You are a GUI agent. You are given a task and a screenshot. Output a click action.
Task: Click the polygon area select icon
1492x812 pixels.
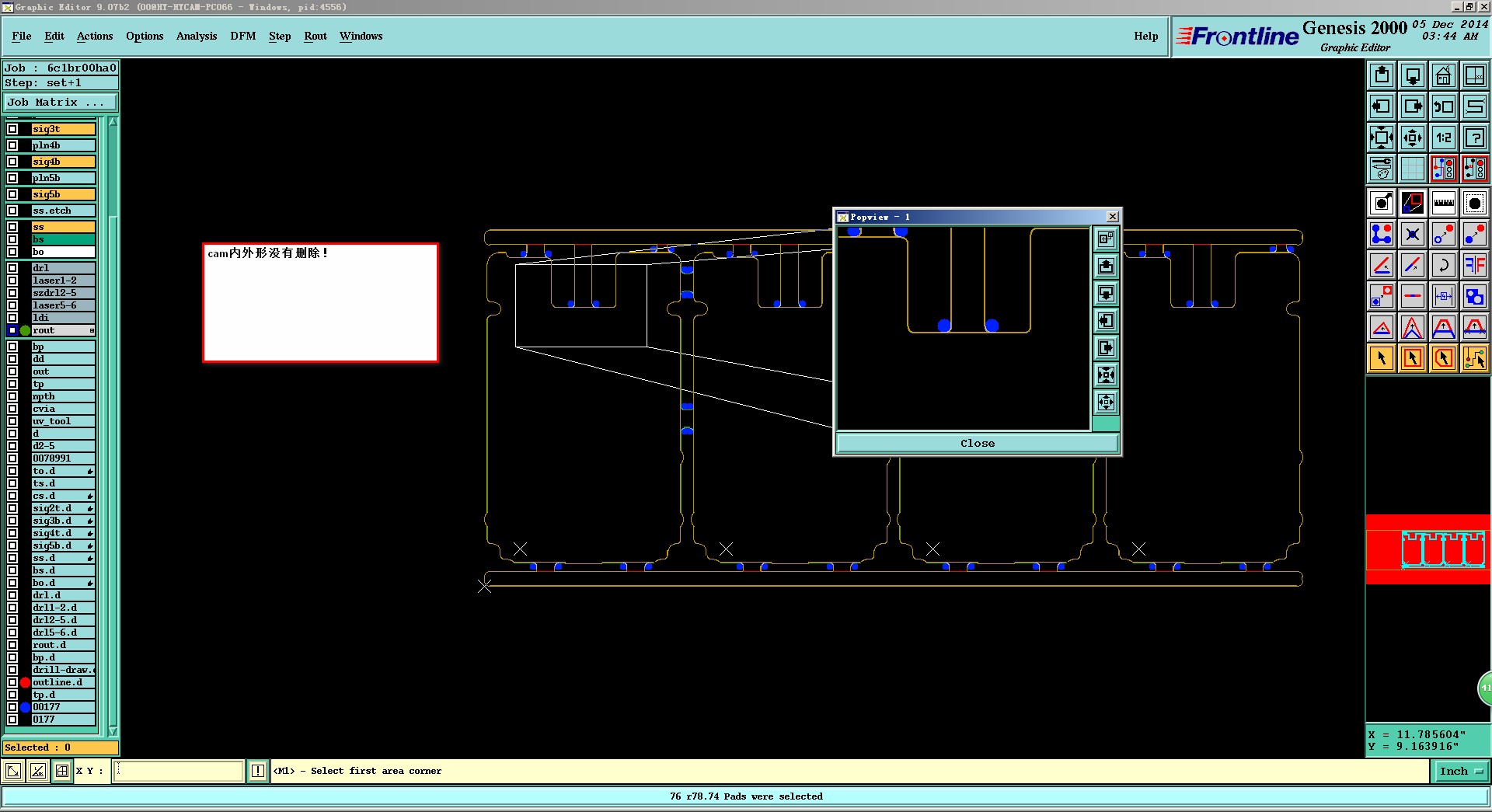pos(1444,358)
